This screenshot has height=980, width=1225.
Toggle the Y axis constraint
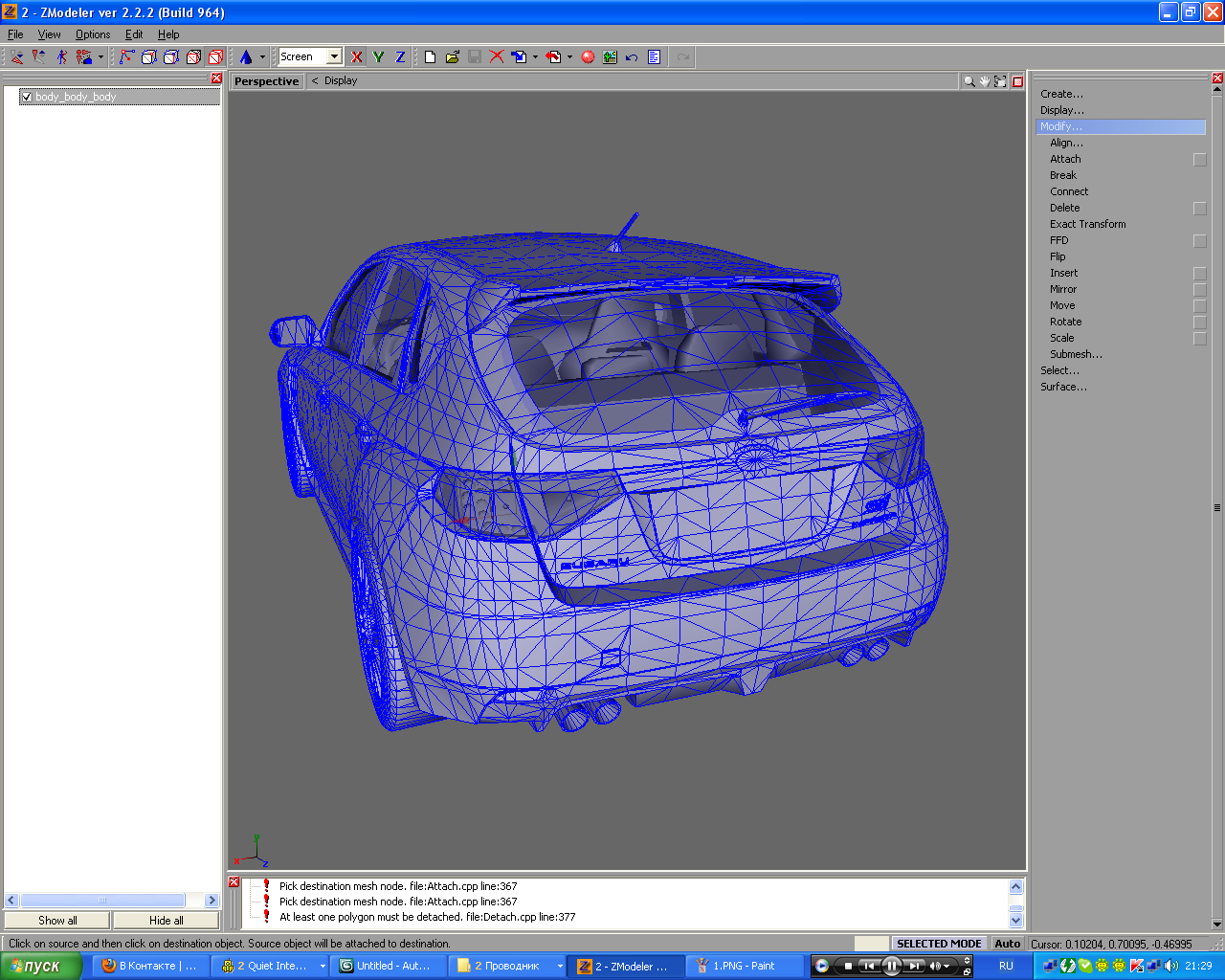point(379,57)
